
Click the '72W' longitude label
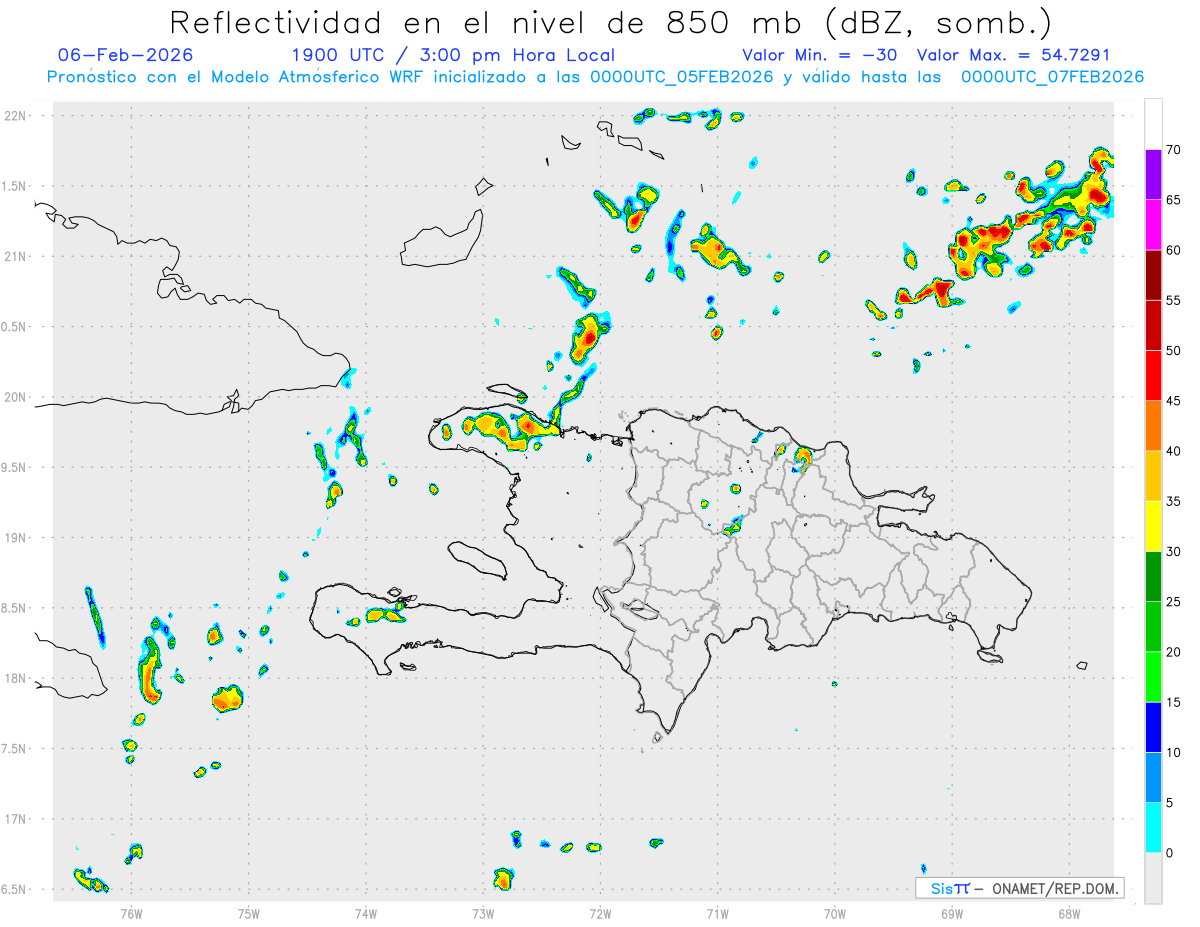point(600,913)
